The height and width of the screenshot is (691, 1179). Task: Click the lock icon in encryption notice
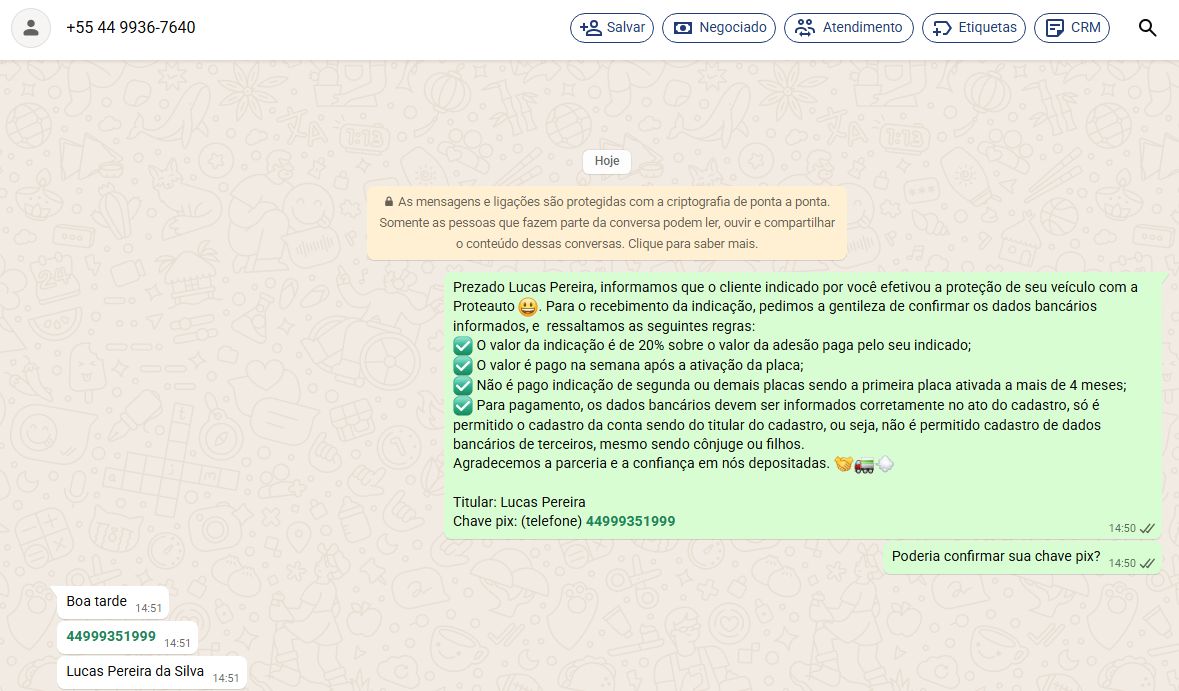(388, 202)
